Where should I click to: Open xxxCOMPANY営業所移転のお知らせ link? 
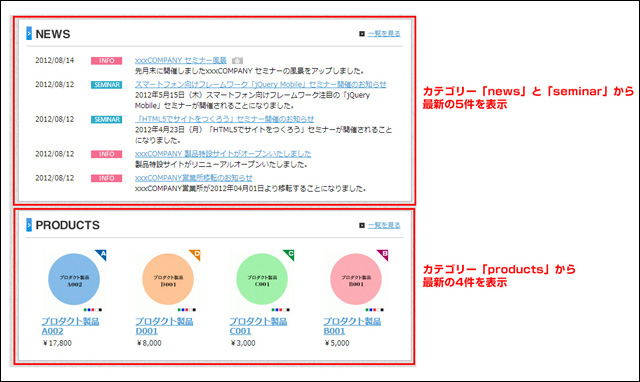click(193, 178)
